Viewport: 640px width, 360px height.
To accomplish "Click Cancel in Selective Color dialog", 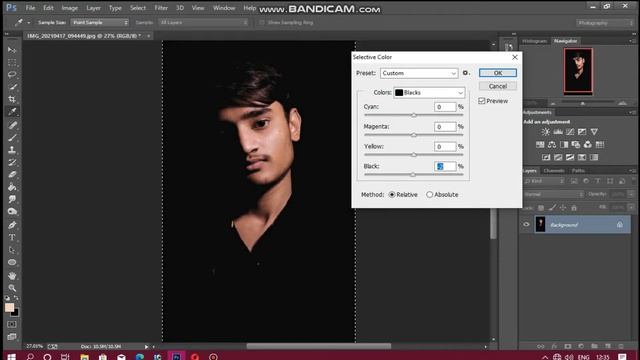I will [x=498, y=86].
